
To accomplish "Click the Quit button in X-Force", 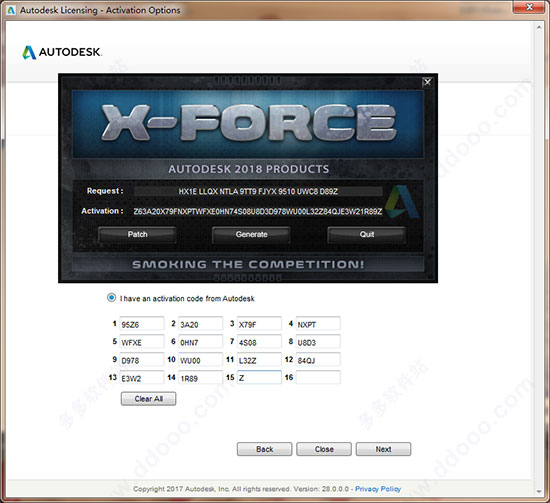I will 367,234.
